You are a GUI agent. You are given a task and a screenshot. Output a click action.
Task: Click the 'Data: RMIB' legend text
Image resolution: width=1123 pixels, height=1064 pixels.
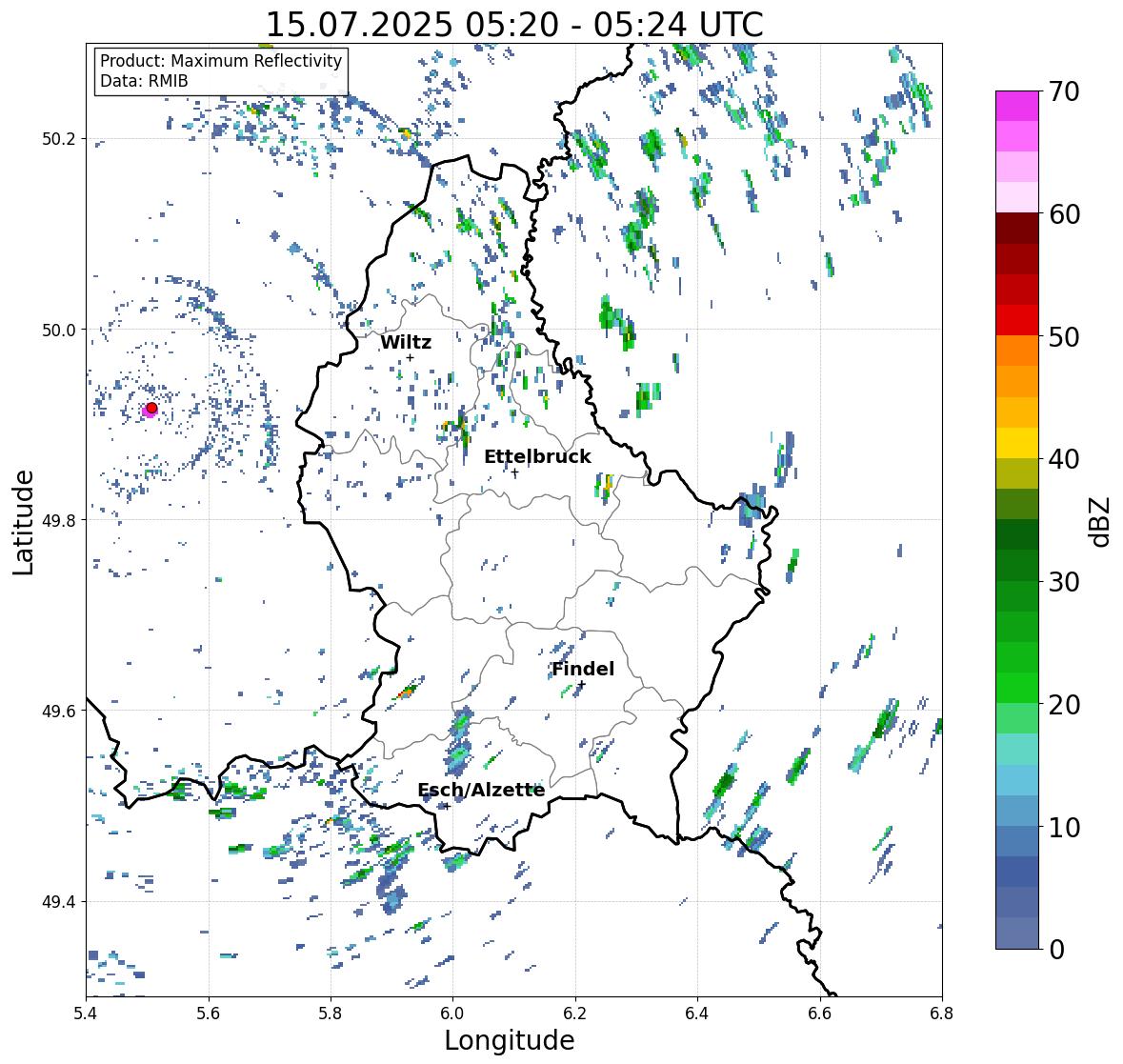pyautogui.click(x=144, y=81)
